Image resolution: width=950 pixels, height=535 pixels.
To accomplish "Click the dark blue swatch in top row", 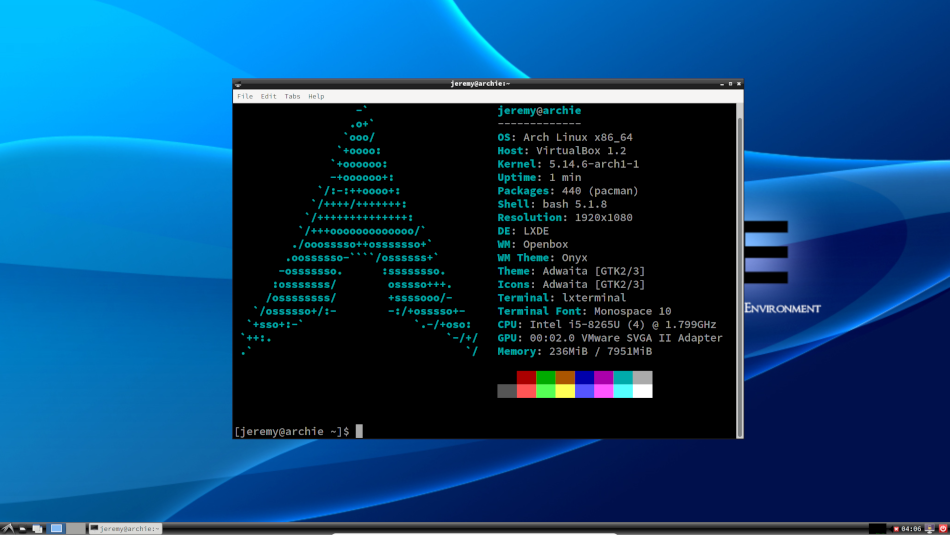I will tap(585, 377).
